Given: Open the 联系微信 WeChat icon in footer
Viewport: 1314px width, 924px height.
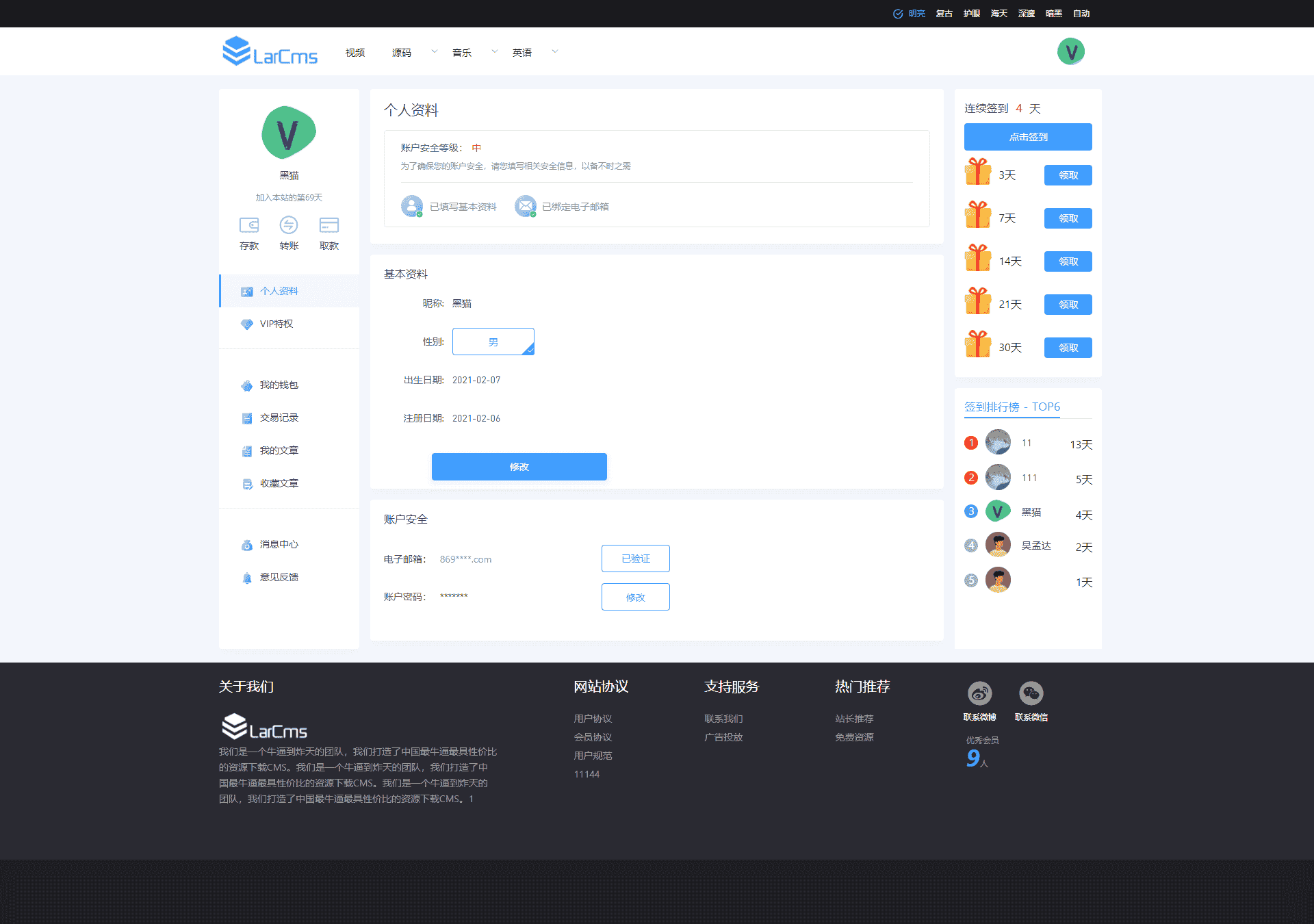Looking at the screenshot, I should pos(1031,693).
